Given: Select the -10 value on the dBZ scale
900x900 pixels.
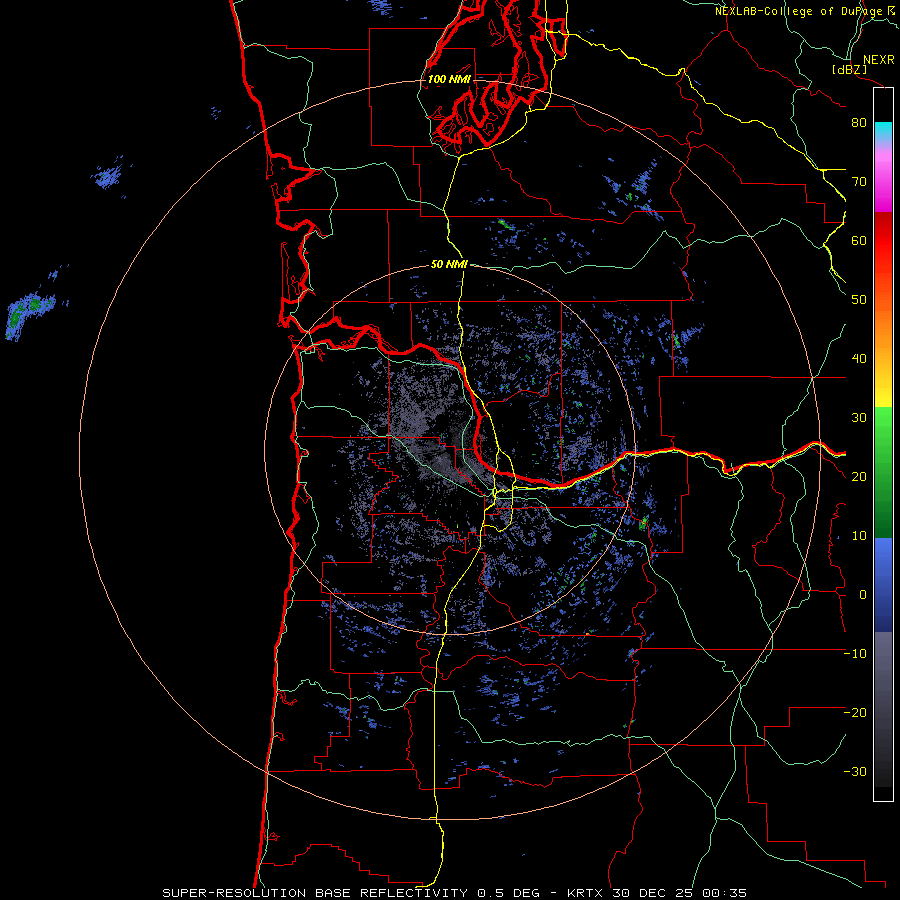Looking at the screenshot, I should coord(855,654).
